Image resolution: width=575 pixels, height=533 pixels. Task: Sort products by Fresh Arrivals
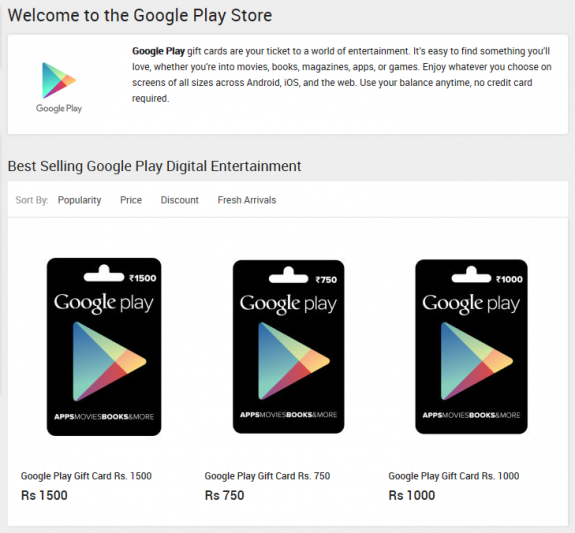[247, 200]
